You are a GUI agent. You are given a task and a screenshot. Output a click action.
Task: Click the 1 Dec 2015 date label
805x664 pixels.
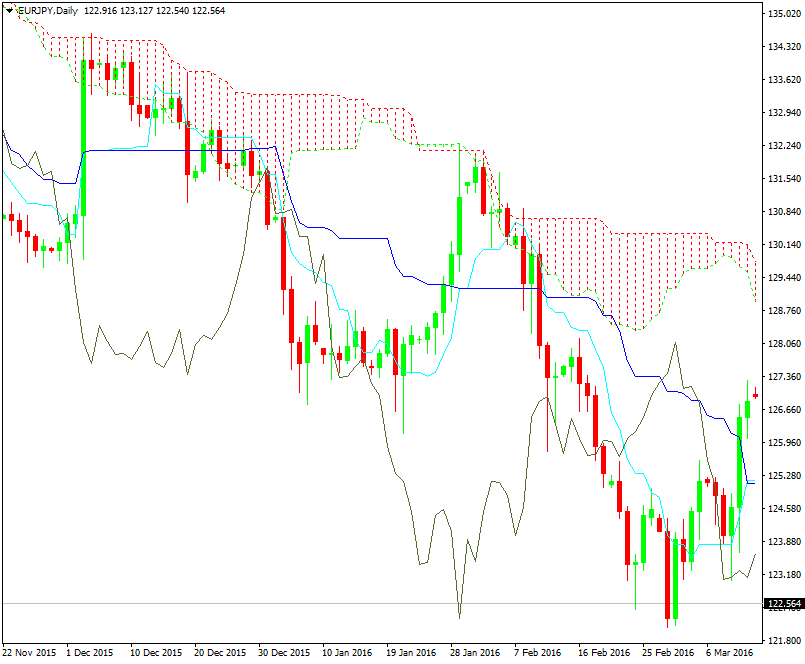(x=92, y=652)
